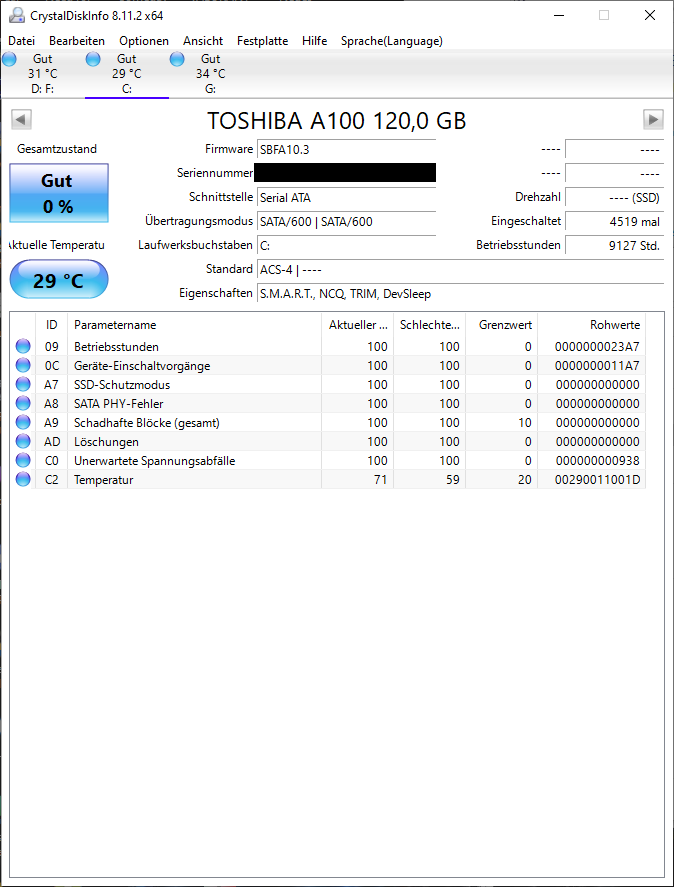Select the C: disk tab at 29 °C
Screen dimensions: 674x887
pyautogui.click(x=127, y=74)
